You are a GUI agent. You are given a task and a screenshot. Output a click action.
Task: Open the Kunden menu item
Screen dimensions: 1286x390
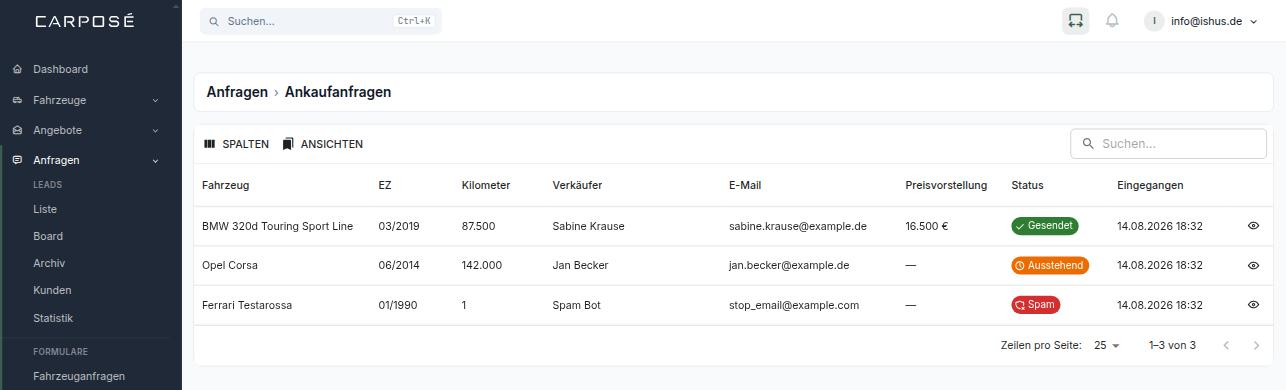point(52,290)
